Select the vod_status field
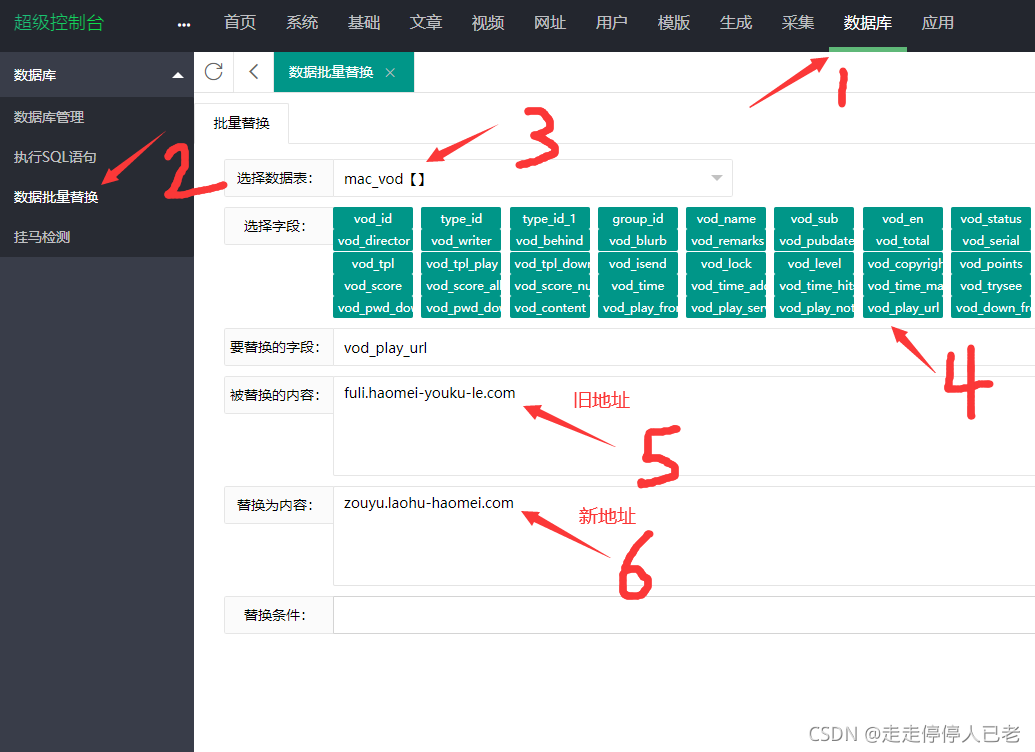The height and width of the screenshot is (752, 1035). pos(990,218)
